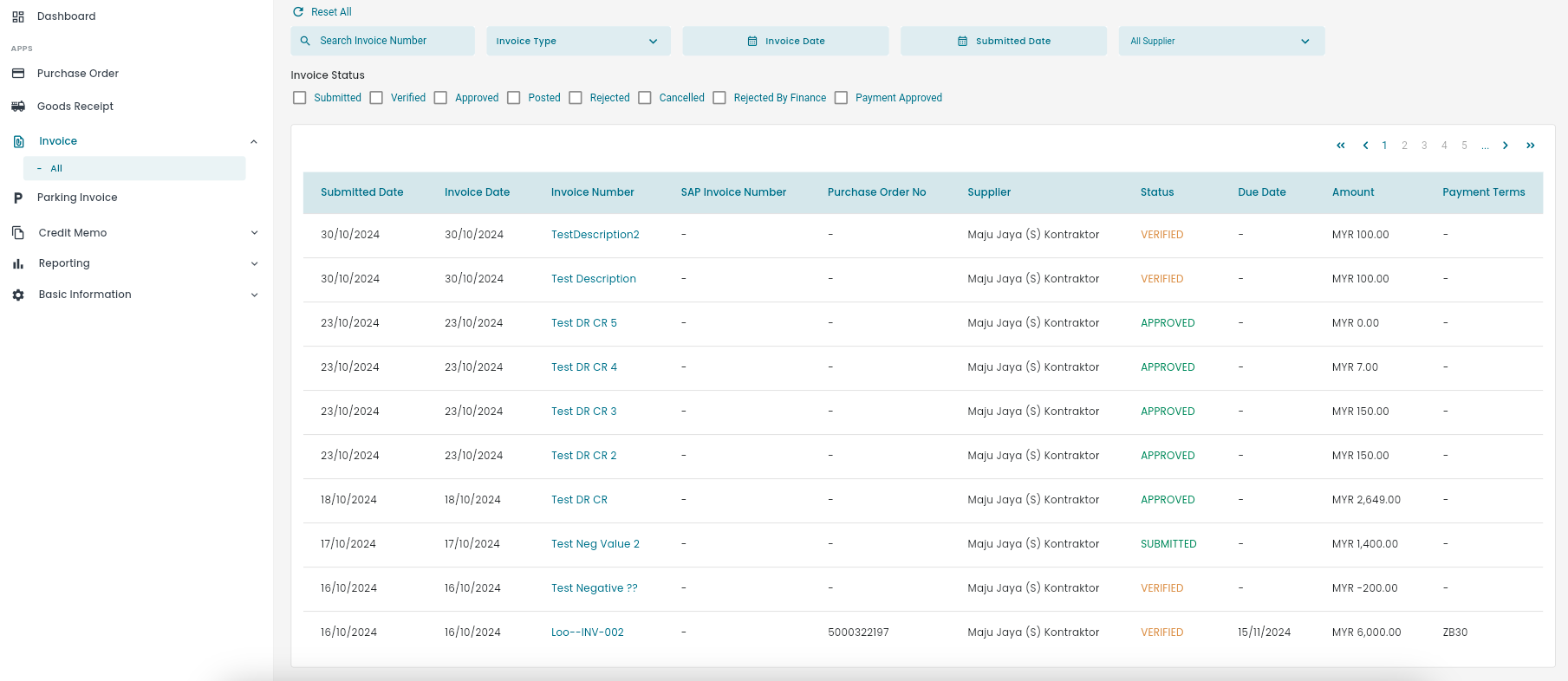Click the Invoice document icon in sidebar
Screen dimensions: 1568x681
tap(19, 141)
